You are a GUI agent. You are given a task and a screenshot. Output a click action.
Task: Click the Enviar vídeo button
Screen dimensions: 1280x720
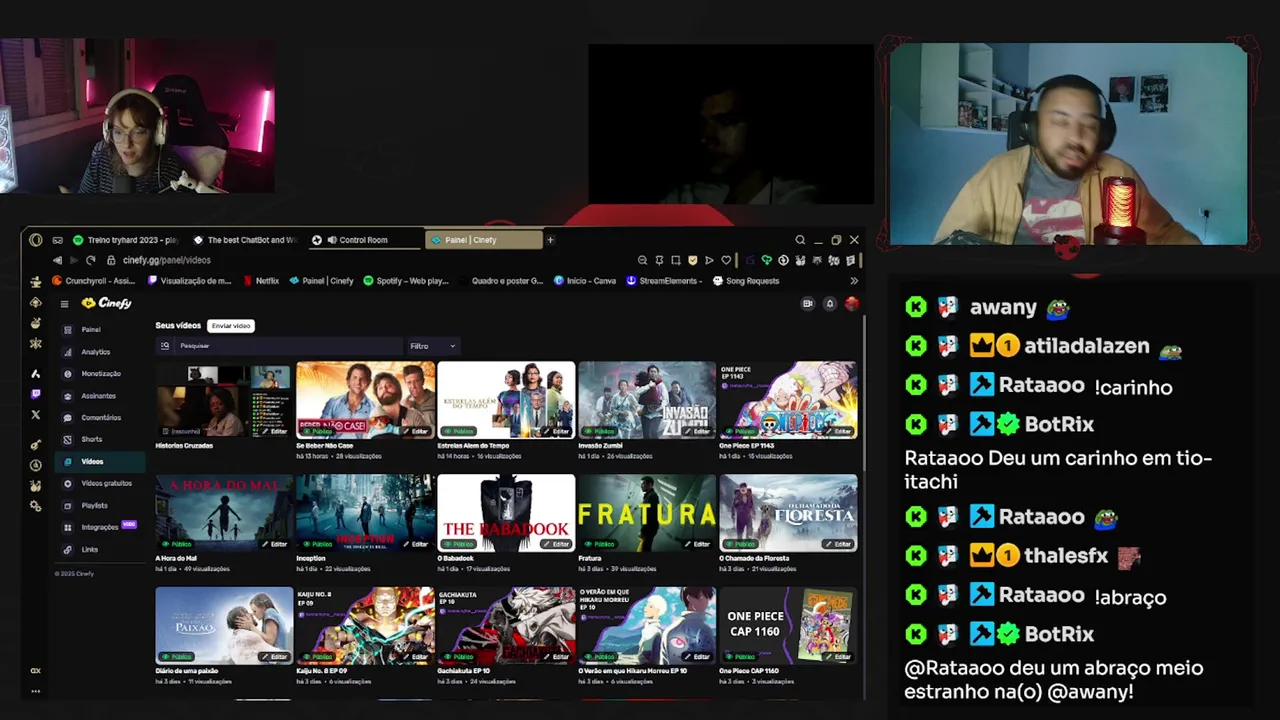pyautogui.click(x=230, y=326)
